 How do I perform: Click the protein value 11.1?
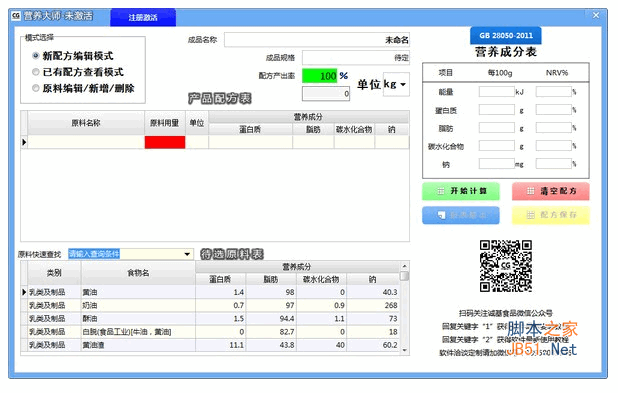click(237, 345)
